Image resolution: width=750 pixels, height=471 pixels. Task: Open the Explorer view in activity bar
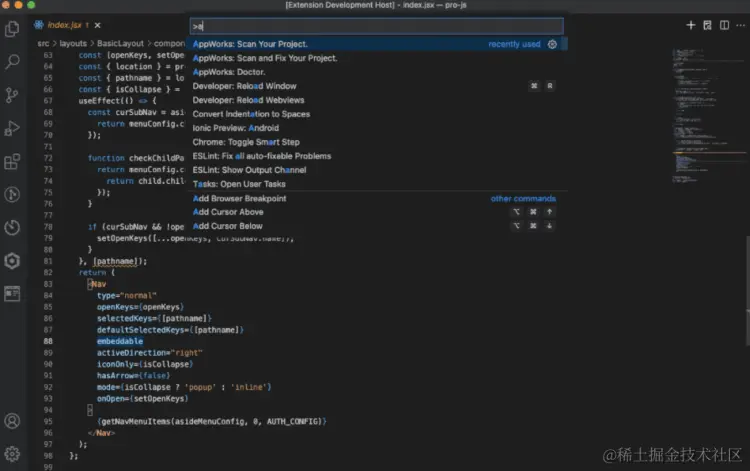click(12, 29)
